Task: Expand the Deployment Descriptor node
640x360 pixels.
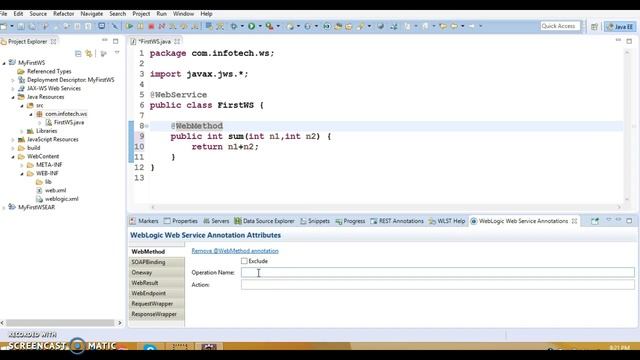Action: [x=13, y=80]
